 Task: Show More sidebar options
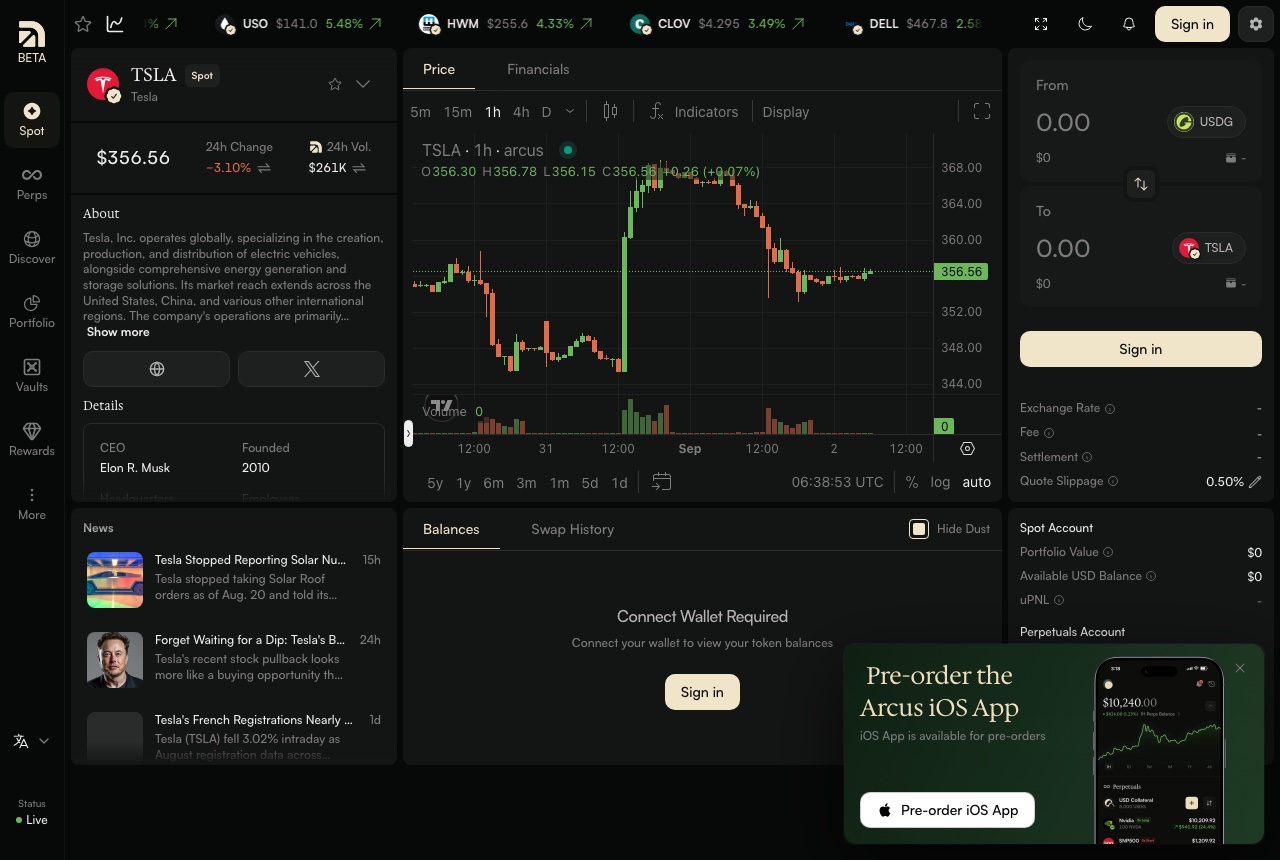32,503
